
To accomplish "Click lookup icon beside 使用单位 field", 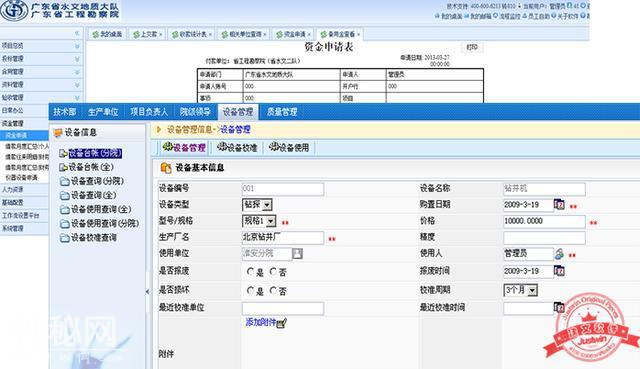I will pyautogui.click(x=298, y=254).
